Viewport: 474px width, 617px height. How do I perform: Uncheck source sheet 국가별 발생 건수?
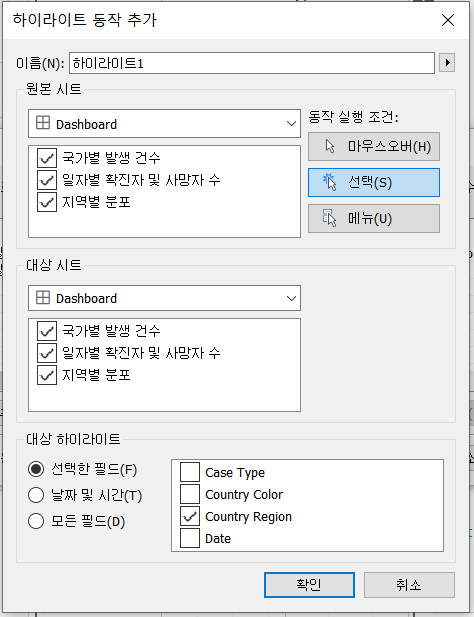47,158
